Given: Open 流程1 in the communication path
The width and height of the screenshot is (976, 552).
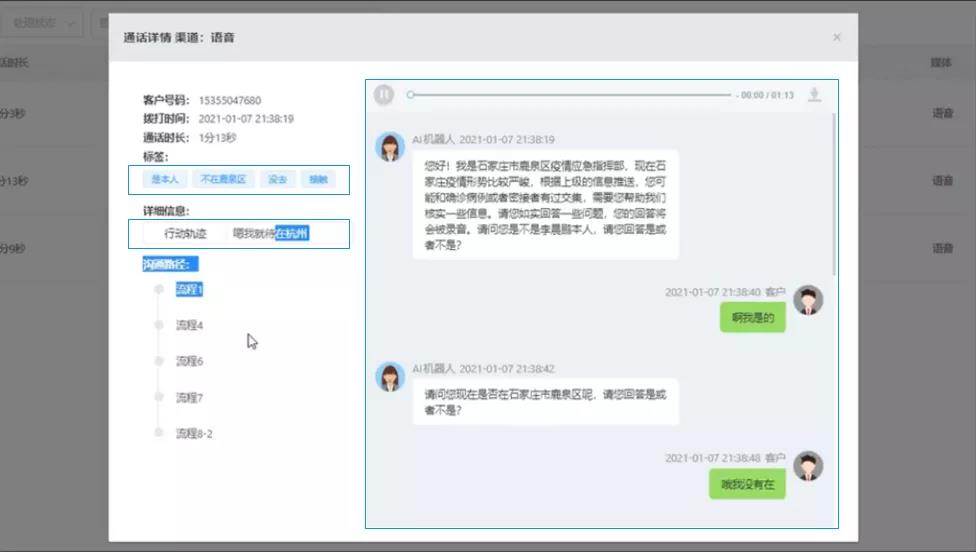Looking at the screenshot, I should pyautogui.click(x=189, y=289).
